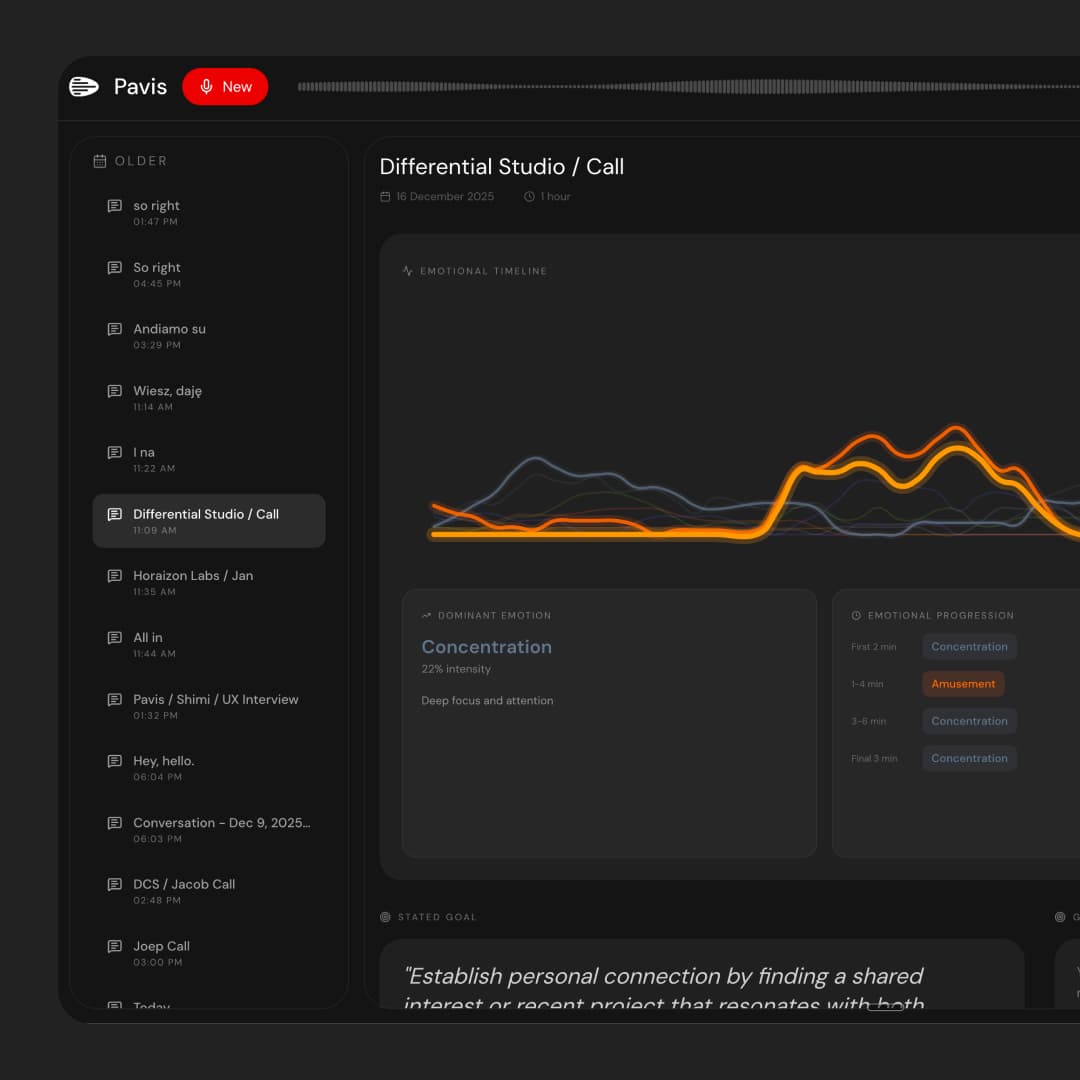
Task: Click the '1 hour' duration text
Action: pos(555,197)
